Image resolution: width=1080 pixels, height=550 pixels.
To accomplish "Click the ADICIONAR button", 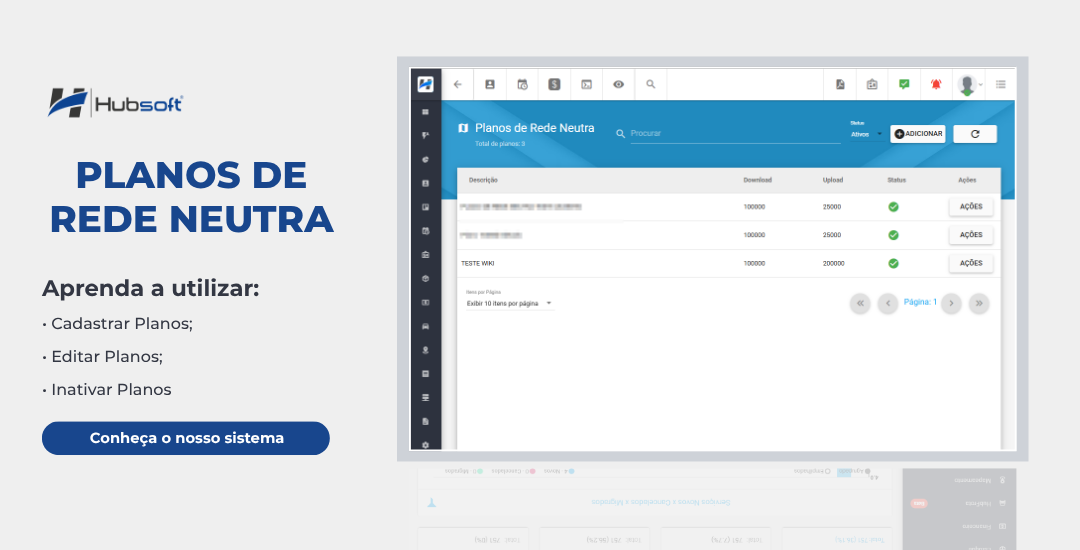I will point(917,134).
